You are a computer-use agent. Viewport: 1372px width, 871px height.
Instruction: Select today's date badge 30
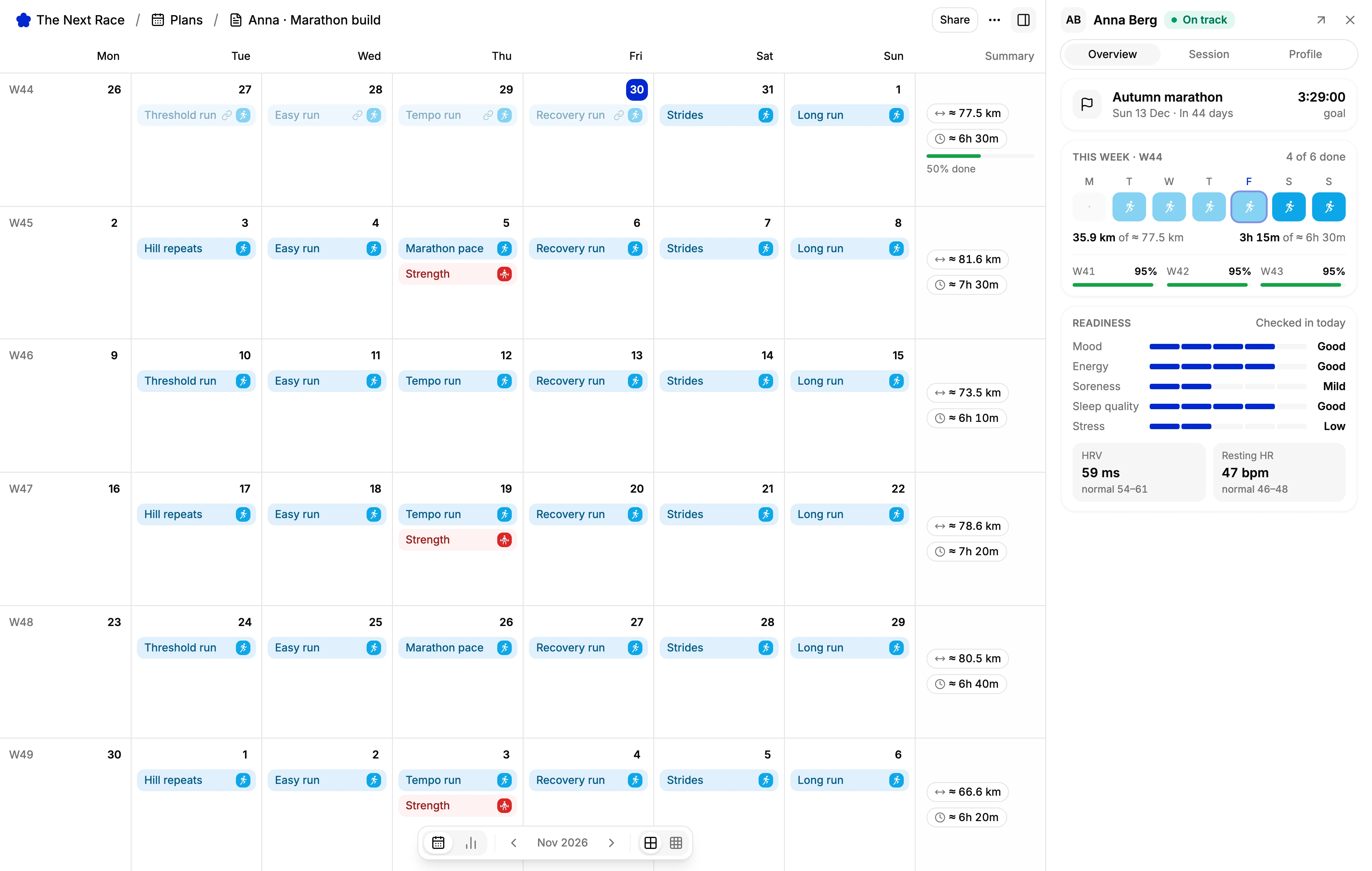click(x=636, y=90)
